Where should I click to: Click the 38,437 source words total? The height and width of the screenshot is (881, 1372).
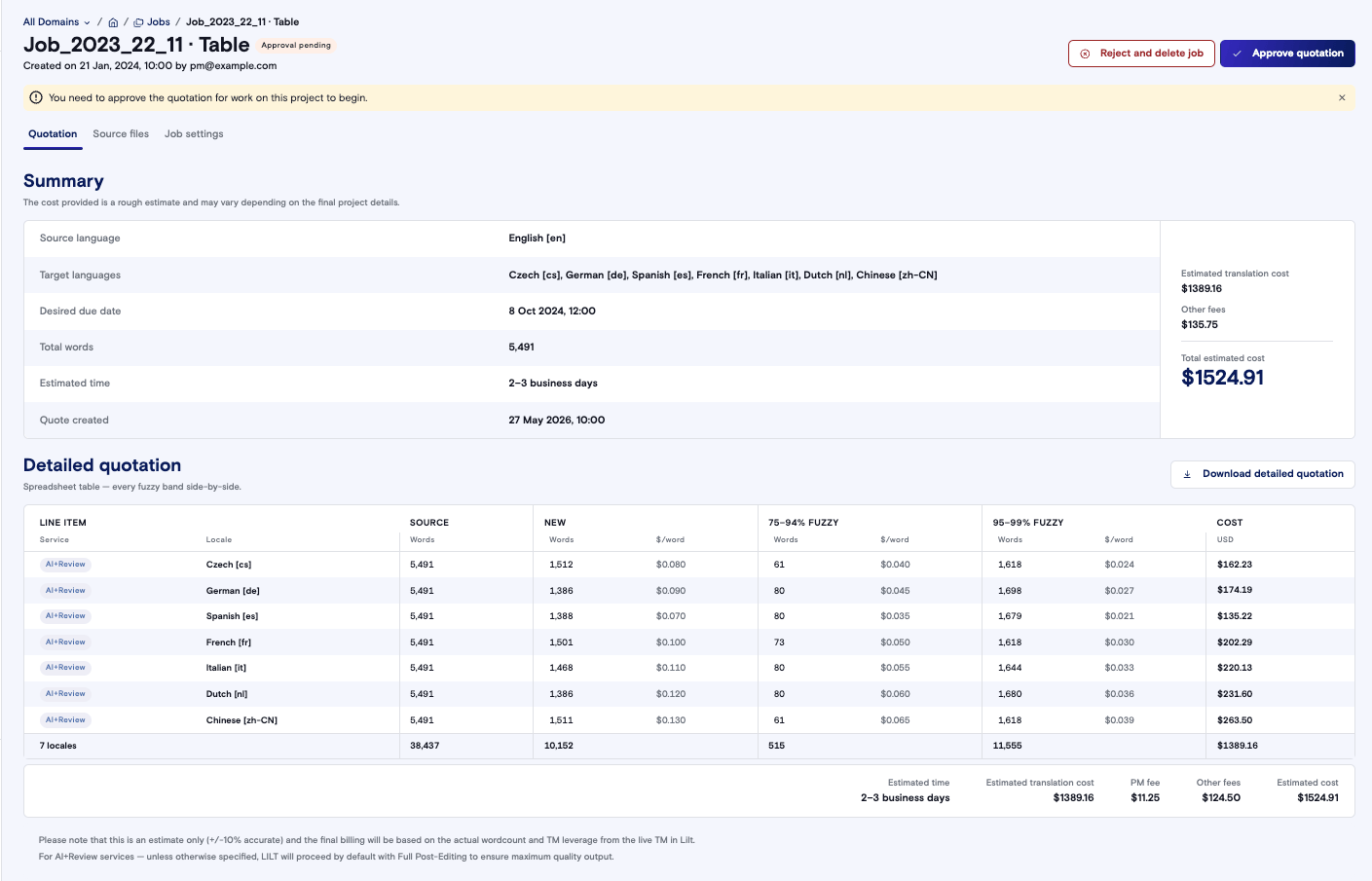[x=425, y=746]
